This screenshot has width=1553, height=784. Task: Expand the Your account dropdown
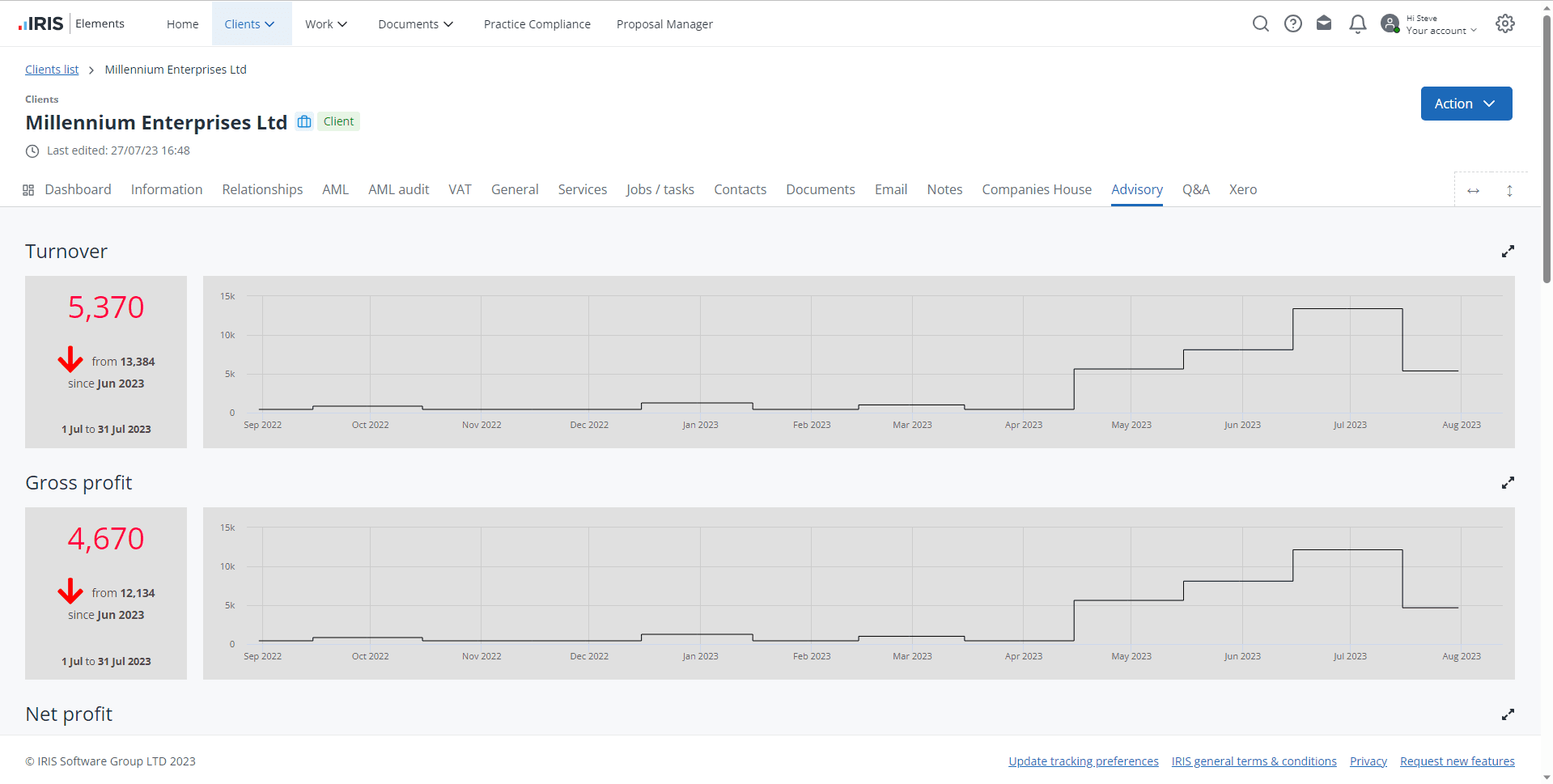1441,30
